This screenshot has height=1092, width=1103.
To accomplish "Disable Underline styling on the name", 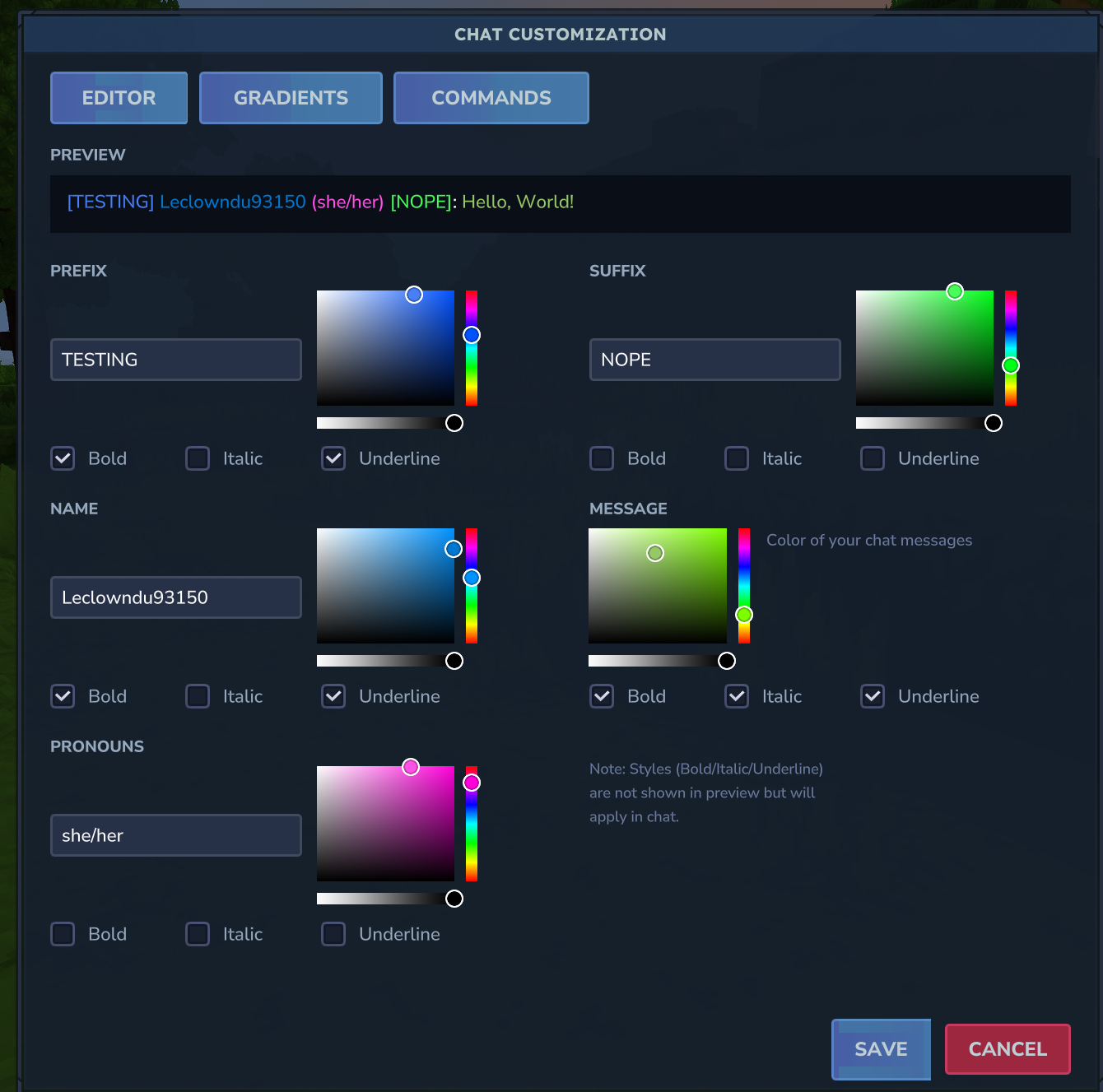I will click(x=333, y=696).
